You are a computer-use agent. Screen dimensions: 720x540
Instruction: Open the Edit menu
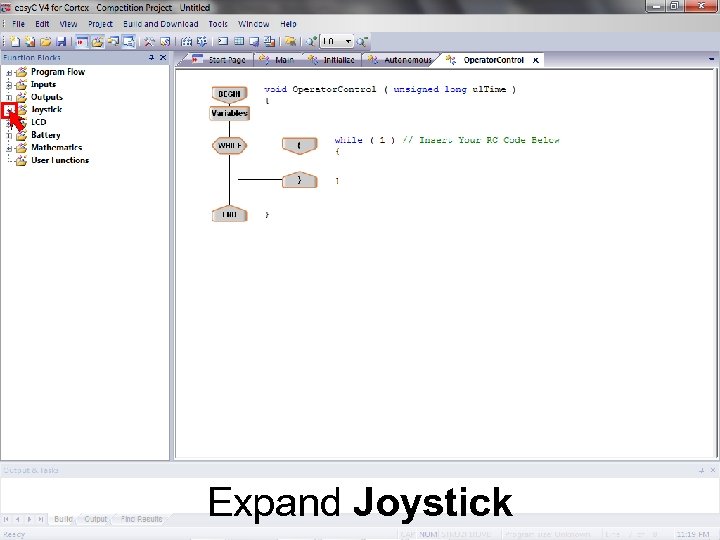pos(42,24)
